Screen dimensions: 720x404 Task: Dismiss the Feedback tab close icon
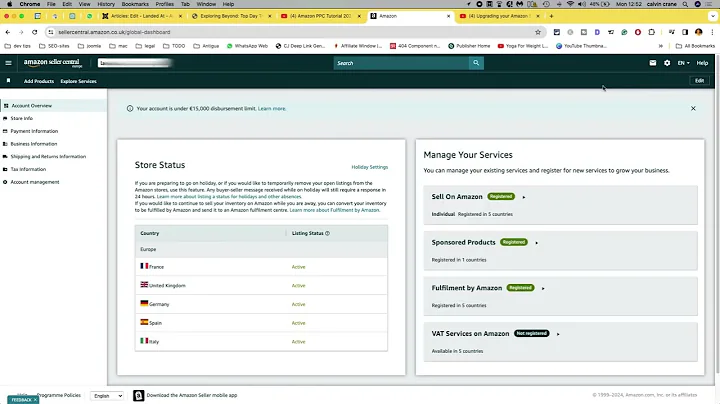[35, 400]
